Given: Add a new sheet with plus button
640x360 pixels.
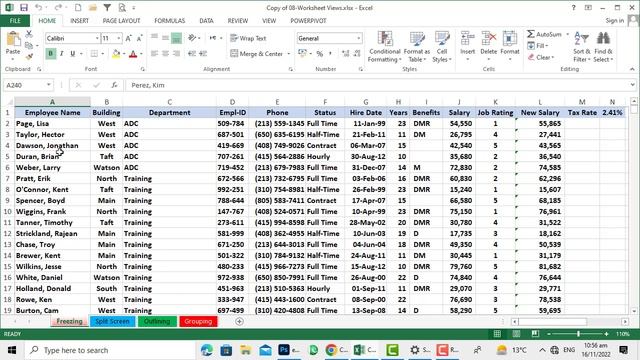Looking at the screenshot, I should pyautogui.click(x=239, y=322).
